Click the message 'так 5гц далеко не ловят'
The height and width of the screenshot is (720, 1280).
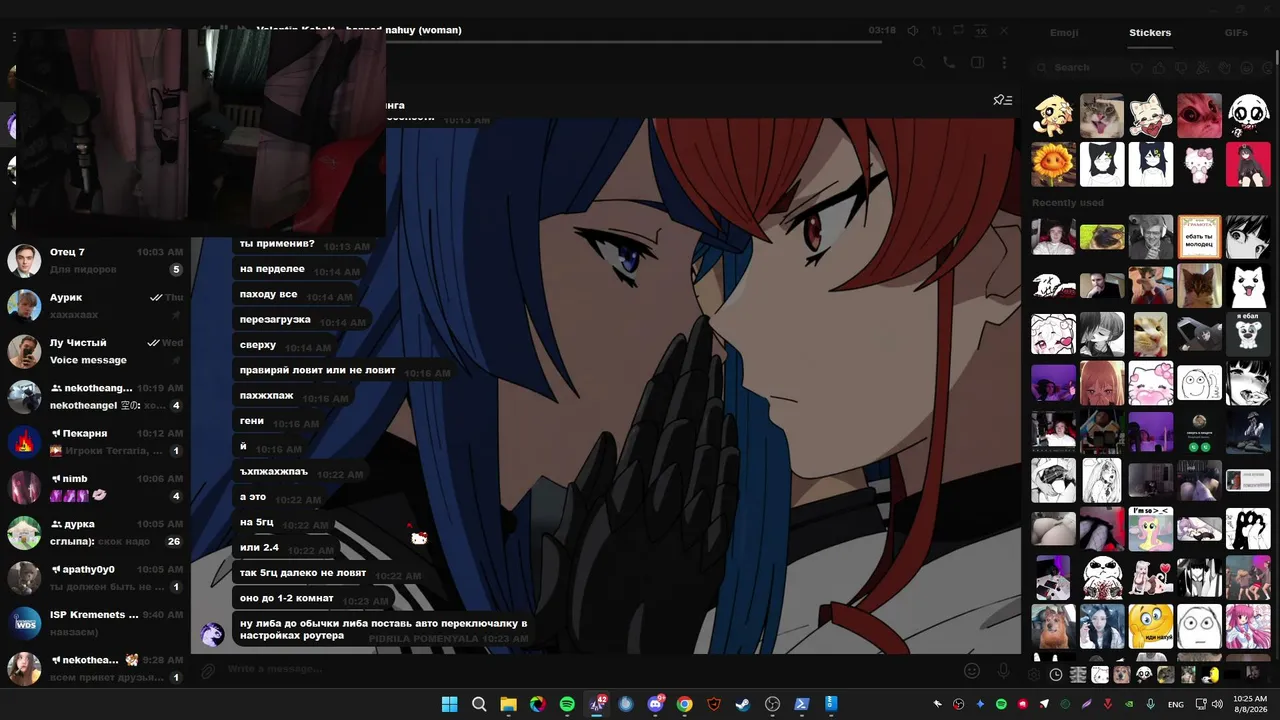click(330, 573)
